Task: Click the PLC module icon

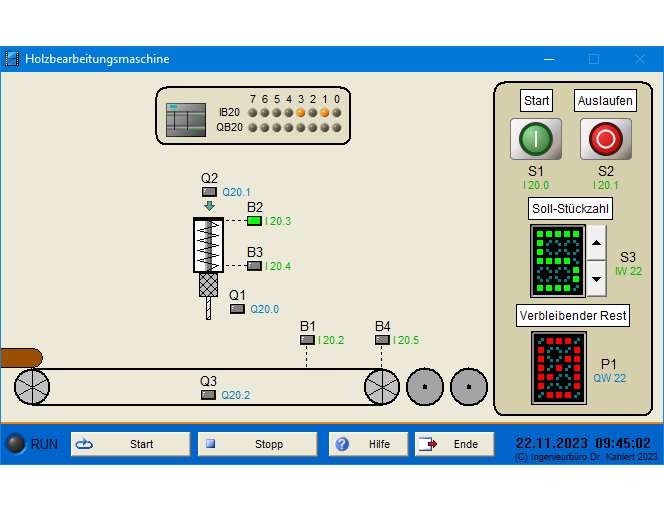Action: pos(186,120)
